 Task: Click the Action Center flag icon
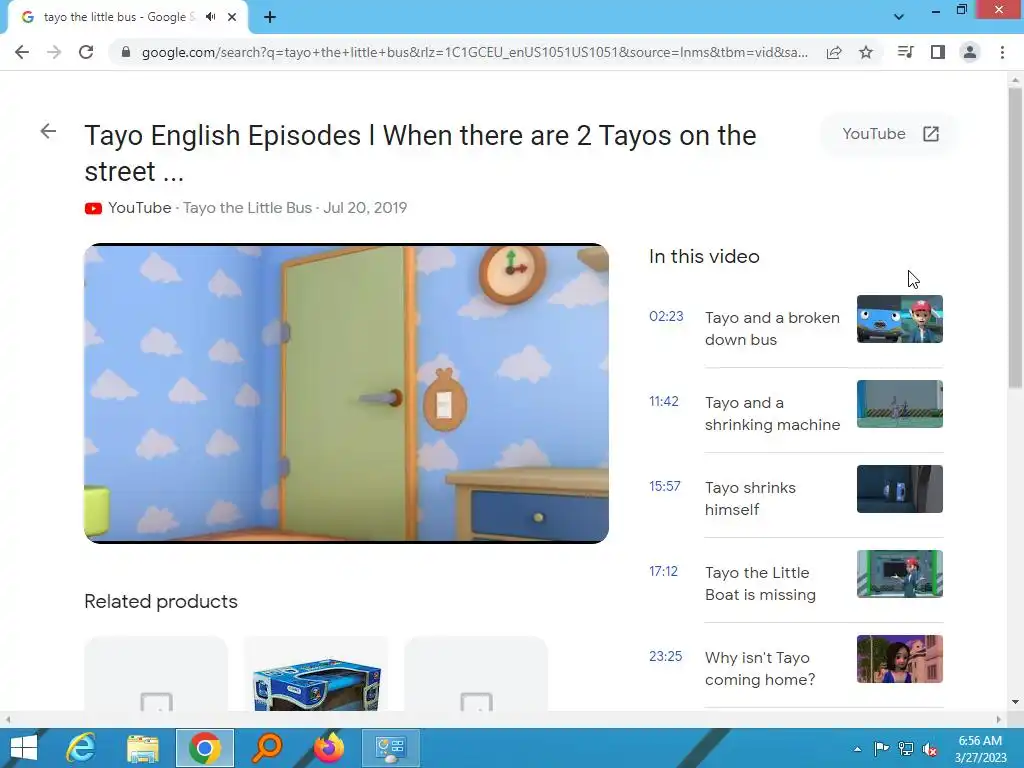pyautogui.click(x=881, y=749)
